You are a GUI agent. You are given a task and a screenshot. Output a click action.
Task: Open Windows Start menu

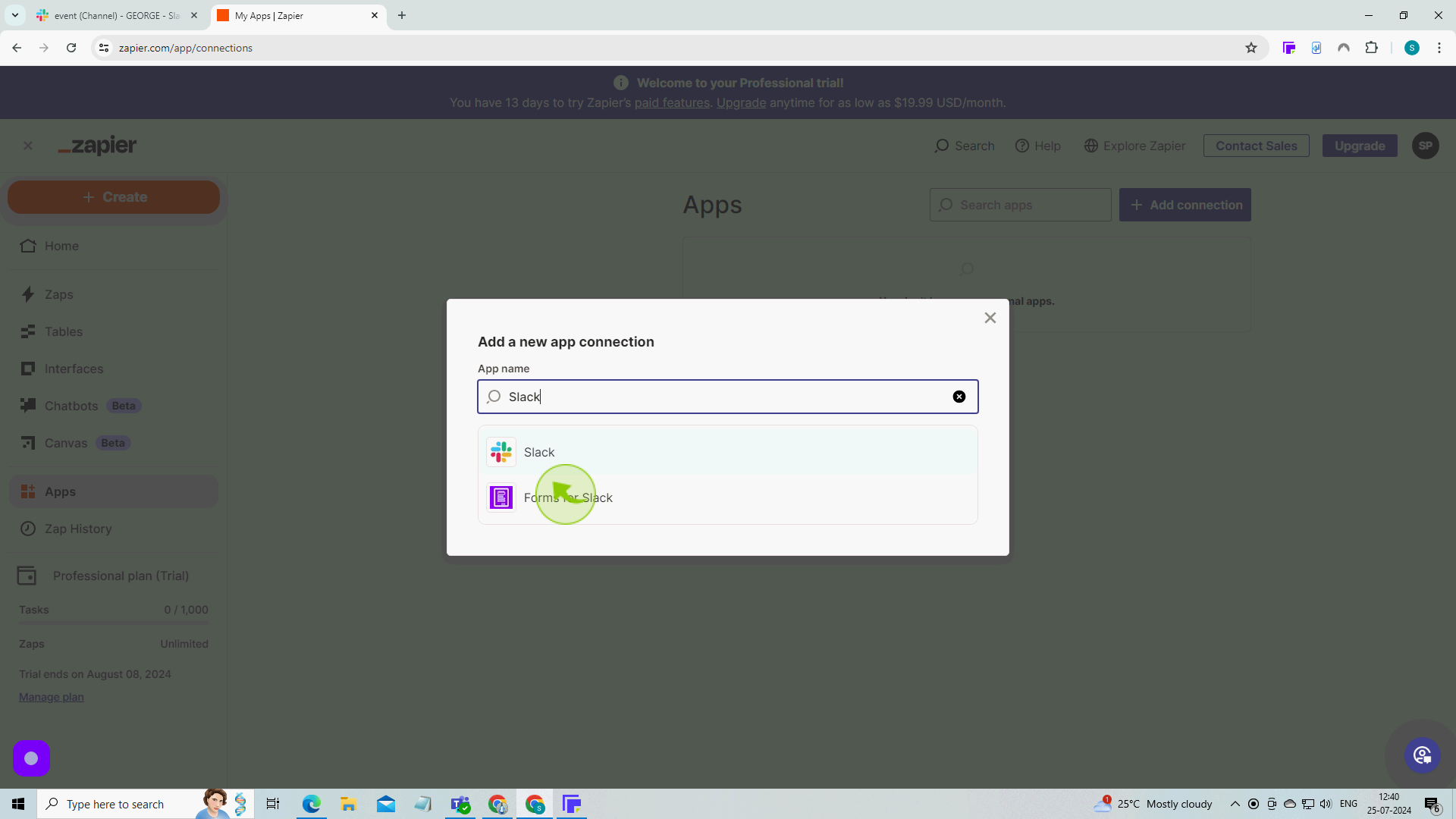(x=18, y=804)
